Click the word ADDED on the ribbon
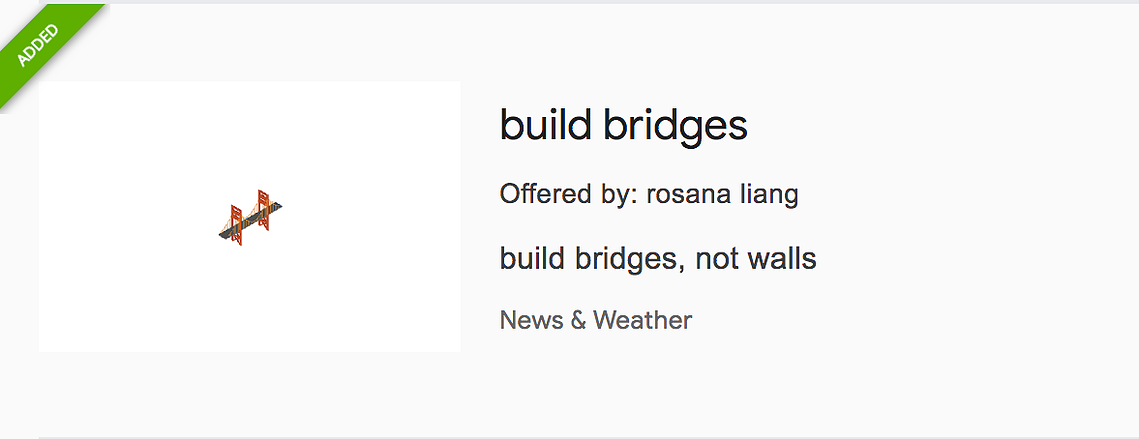This screenshot has width=1139, height=439. tap(37, 45)
